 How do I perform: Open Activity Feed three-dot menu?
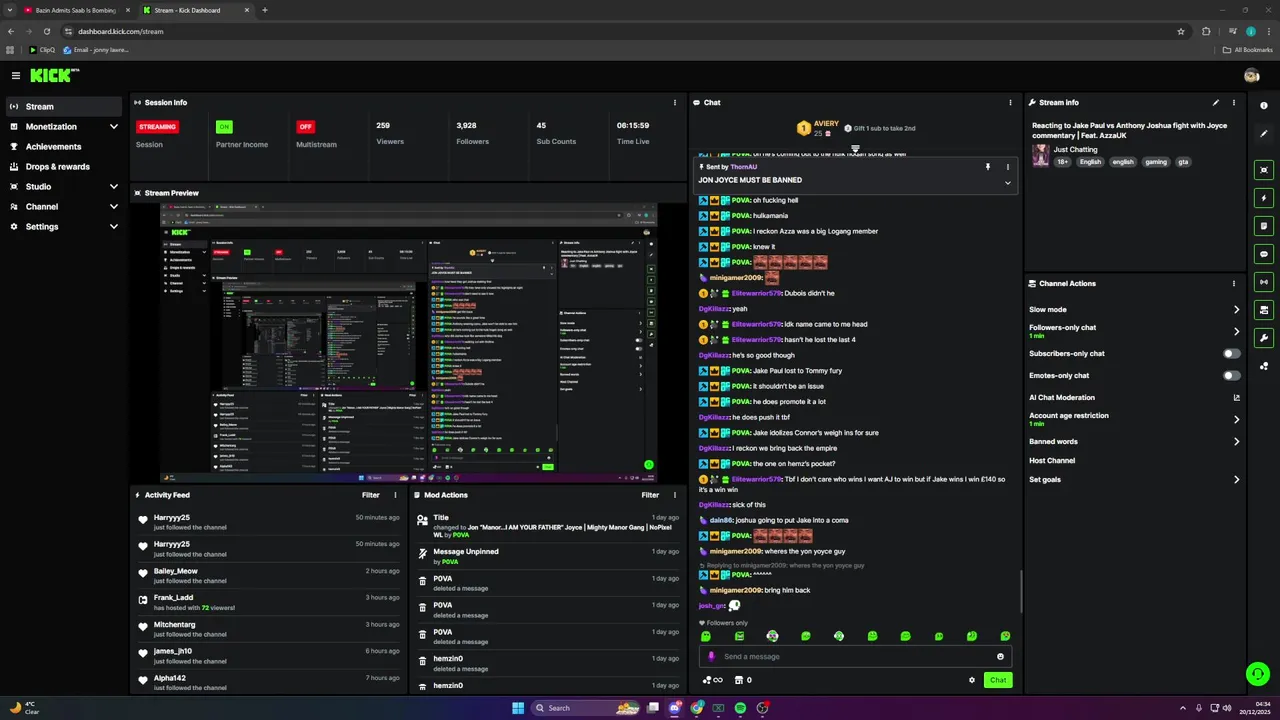(x=395, y=495)
